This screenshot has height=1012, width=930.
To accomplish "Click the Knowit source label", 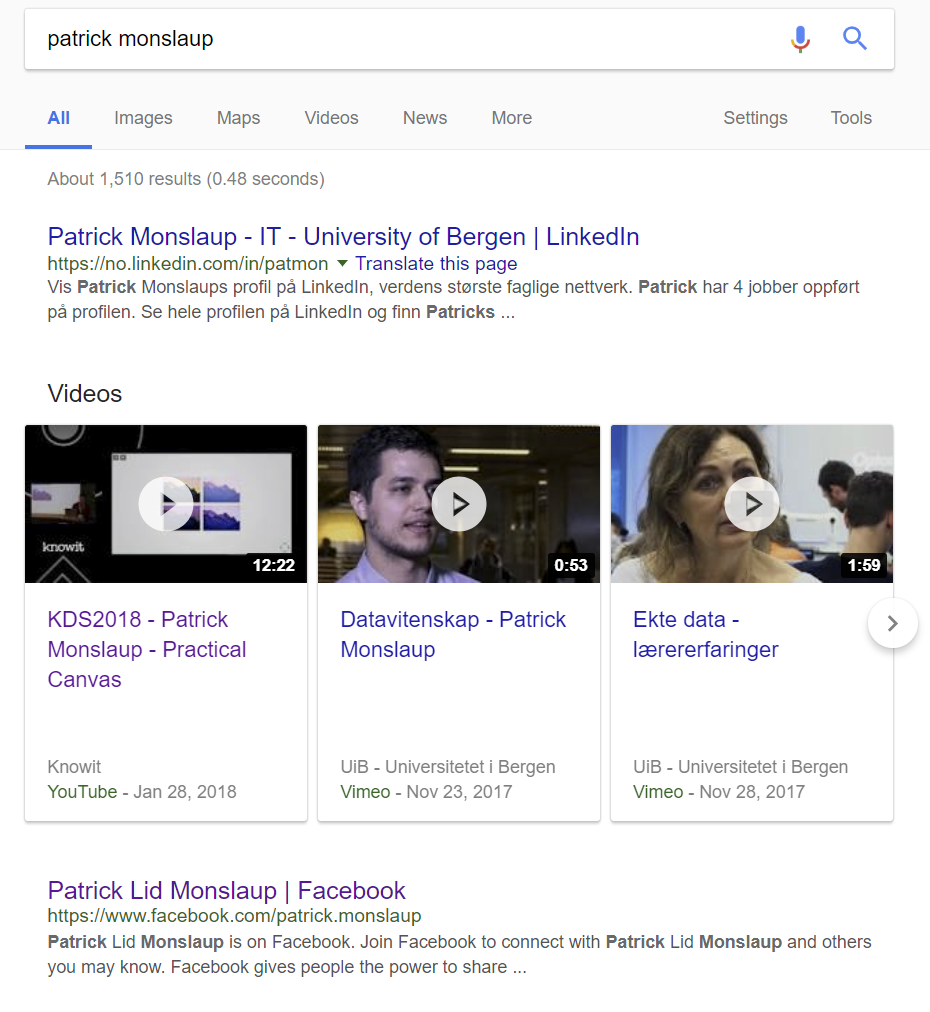I will pyautogui.click(x=74, y=767).
